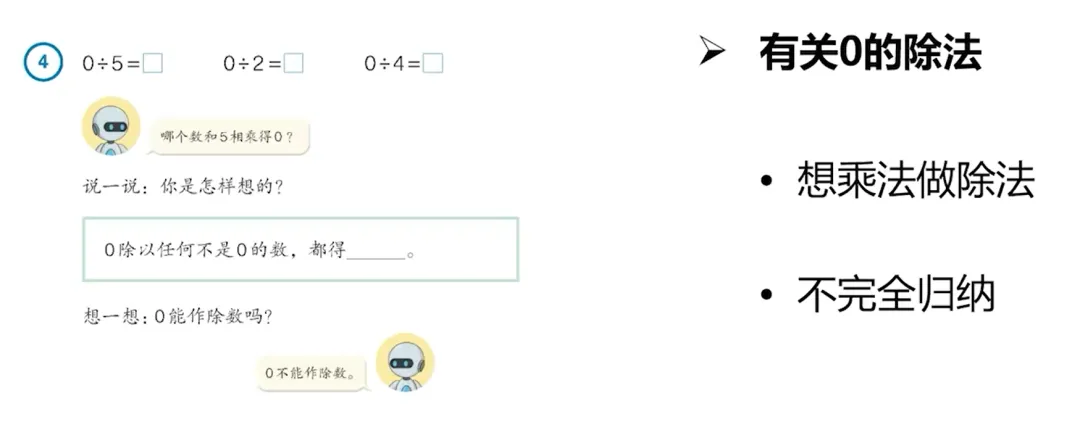
Task: Click the bullet dot before "想乘法做除法"
Action: click(x=766, y=182)
